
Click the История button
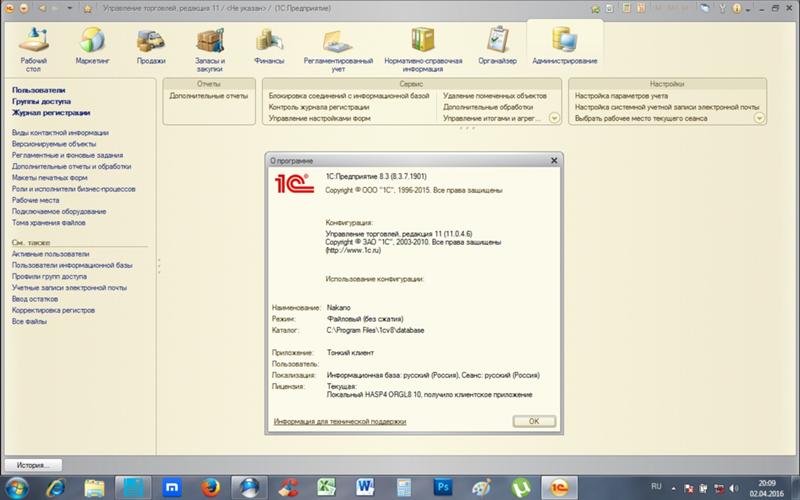[x=33, y=465]
